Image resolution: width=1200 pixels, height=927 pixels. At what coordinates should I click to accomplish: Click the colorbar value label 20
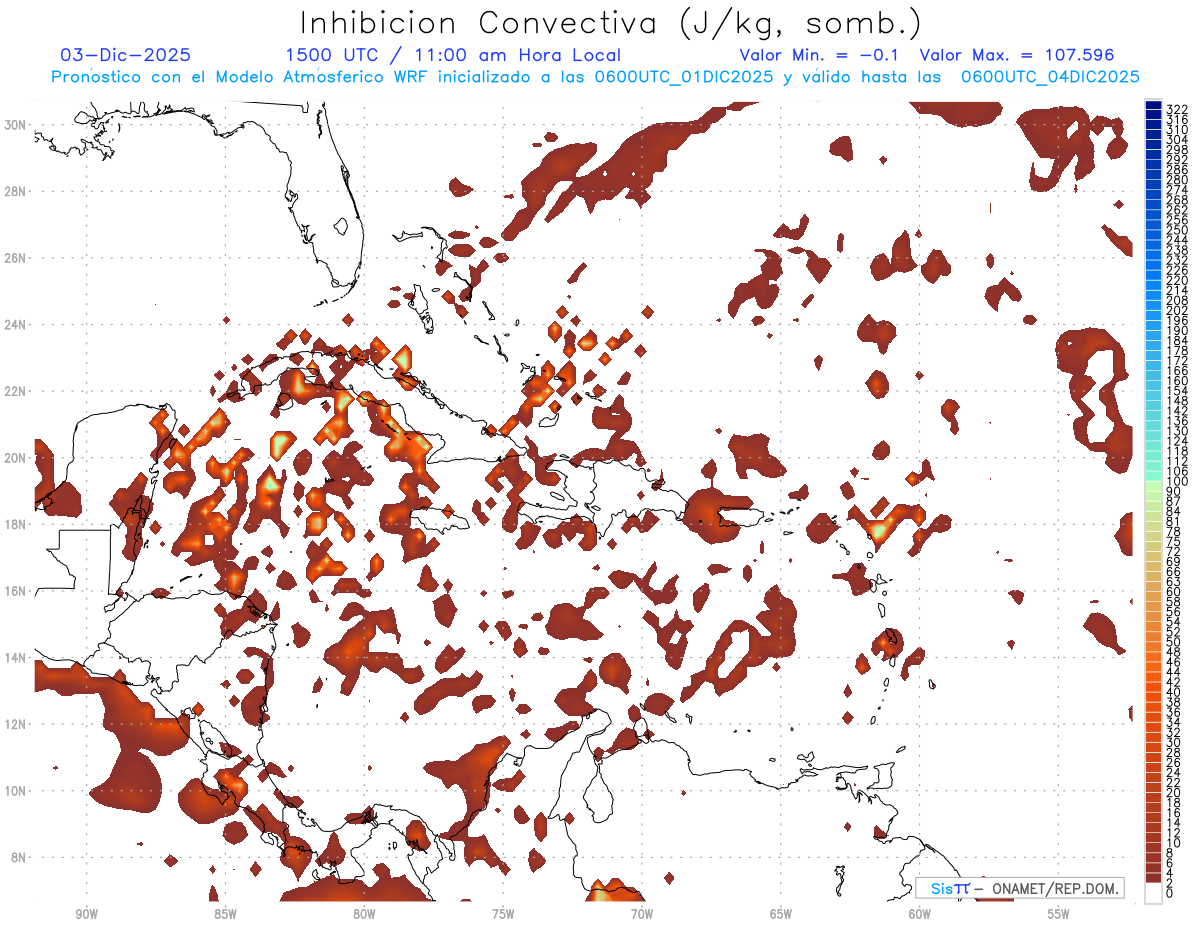coord(1173,793)
